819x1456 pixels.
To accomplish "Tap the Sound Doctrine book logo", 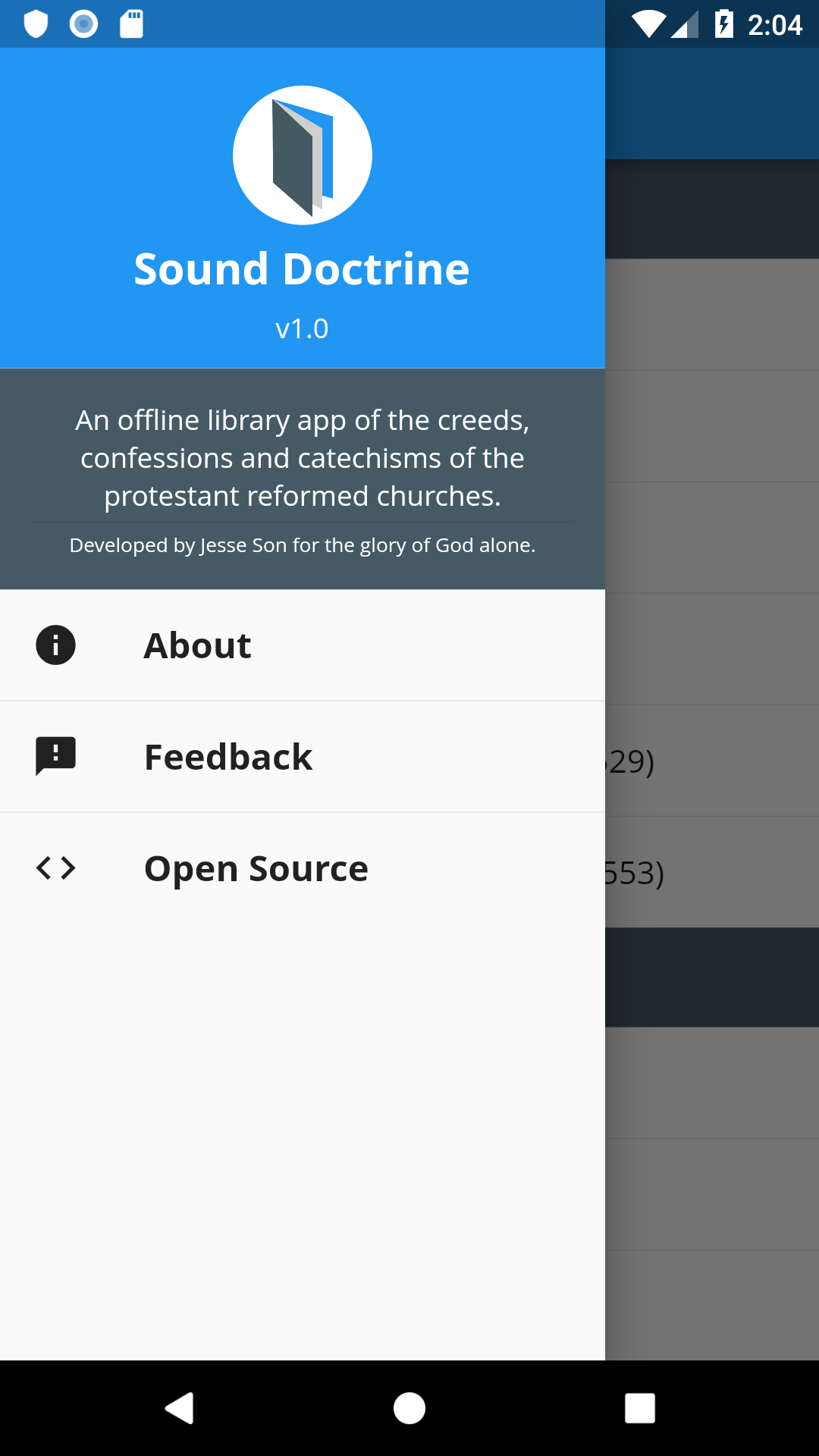I will click(303, 155).
